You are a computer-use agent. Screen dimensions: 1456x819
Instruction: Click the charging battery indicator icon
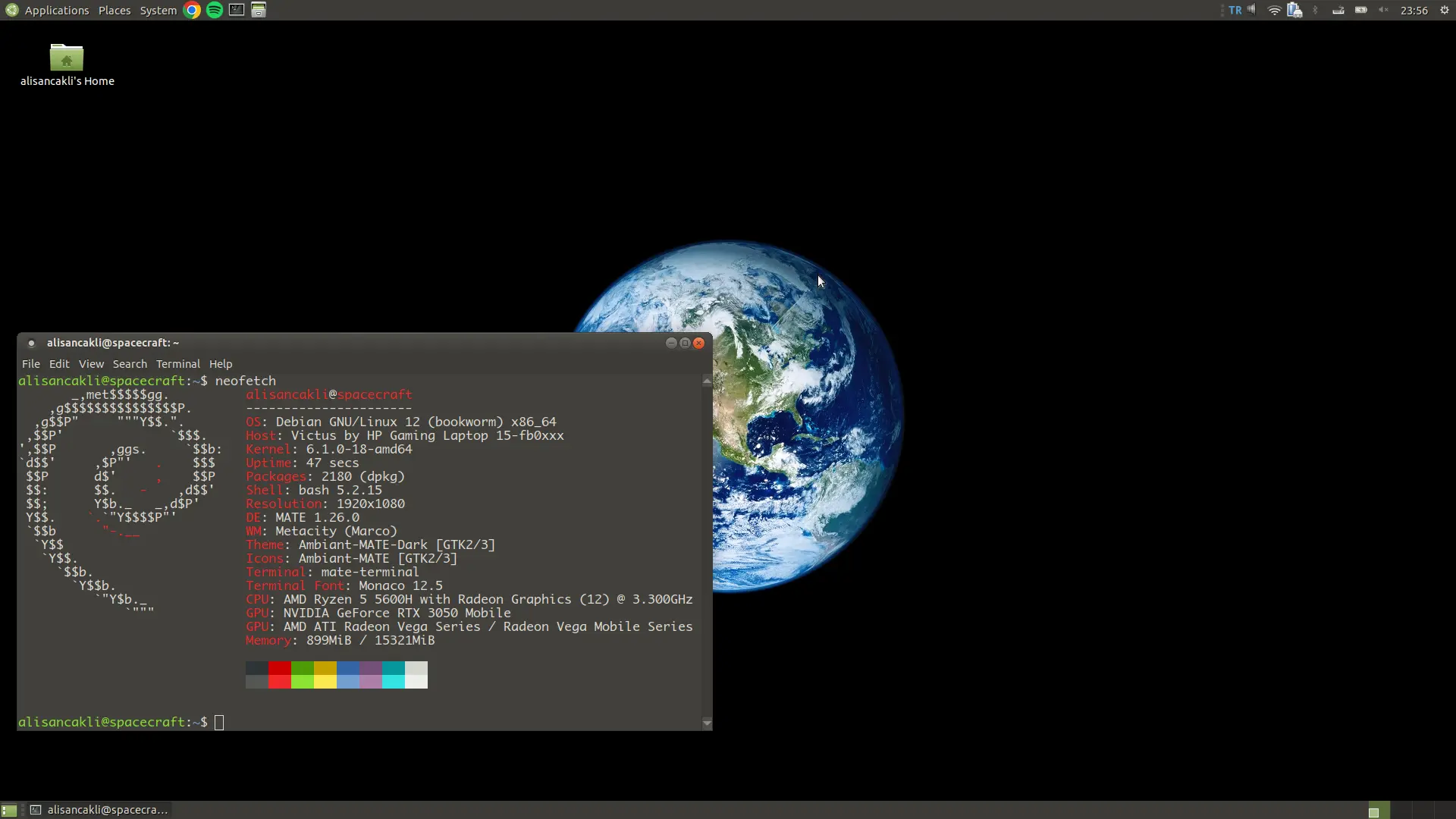[1361, 11]
